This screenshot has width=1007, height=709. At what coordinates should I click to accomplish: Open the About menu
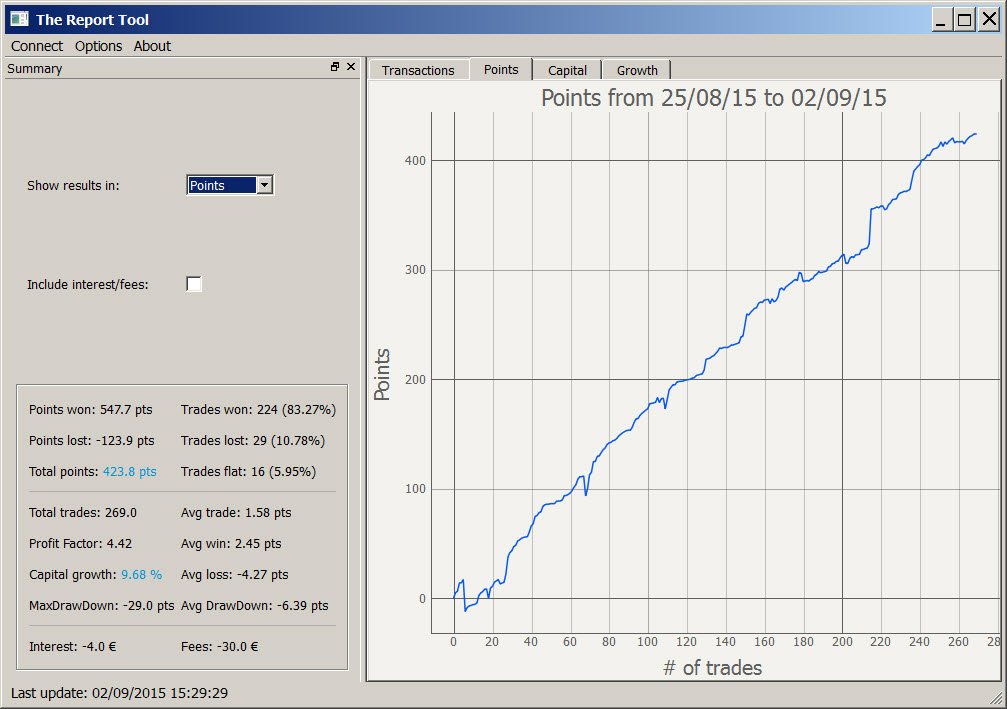coord(152,46)
